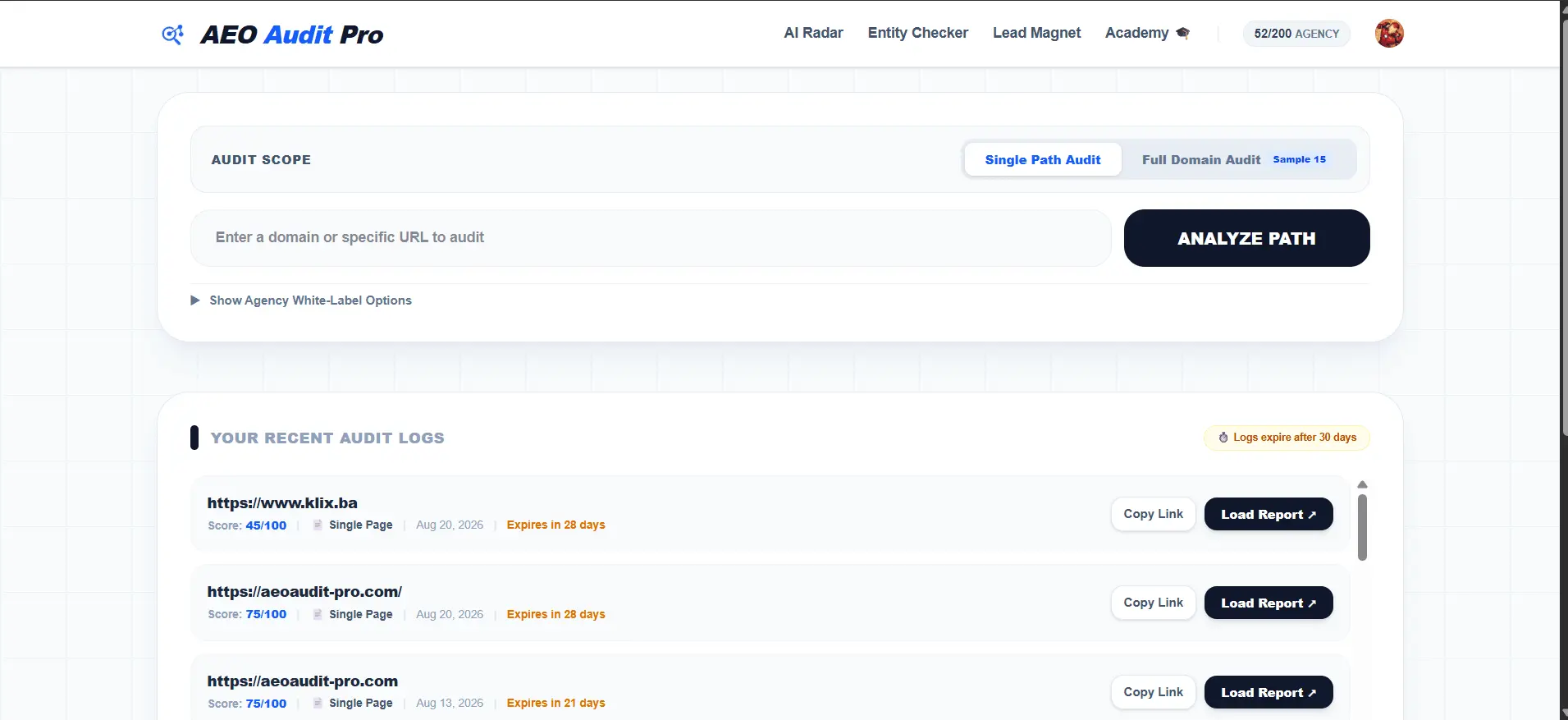Load report for aeoaudit-pro.com/ Aug 20 audit

[x=1268, y=603]
